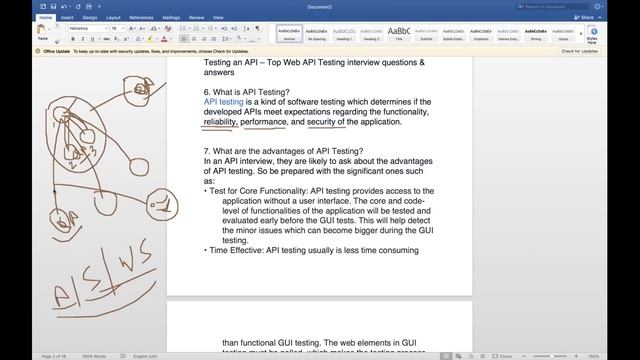This screenshot has height=360, width=640.
Task: Apply the Normal style
Action: coord(289,34)
